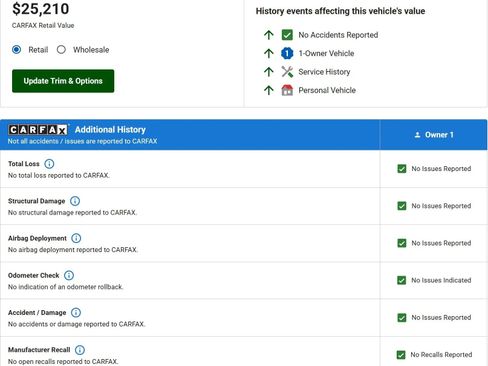Screen dimensions: 488x366
Task: Click the Service History wrench icon
Action: 287,72
